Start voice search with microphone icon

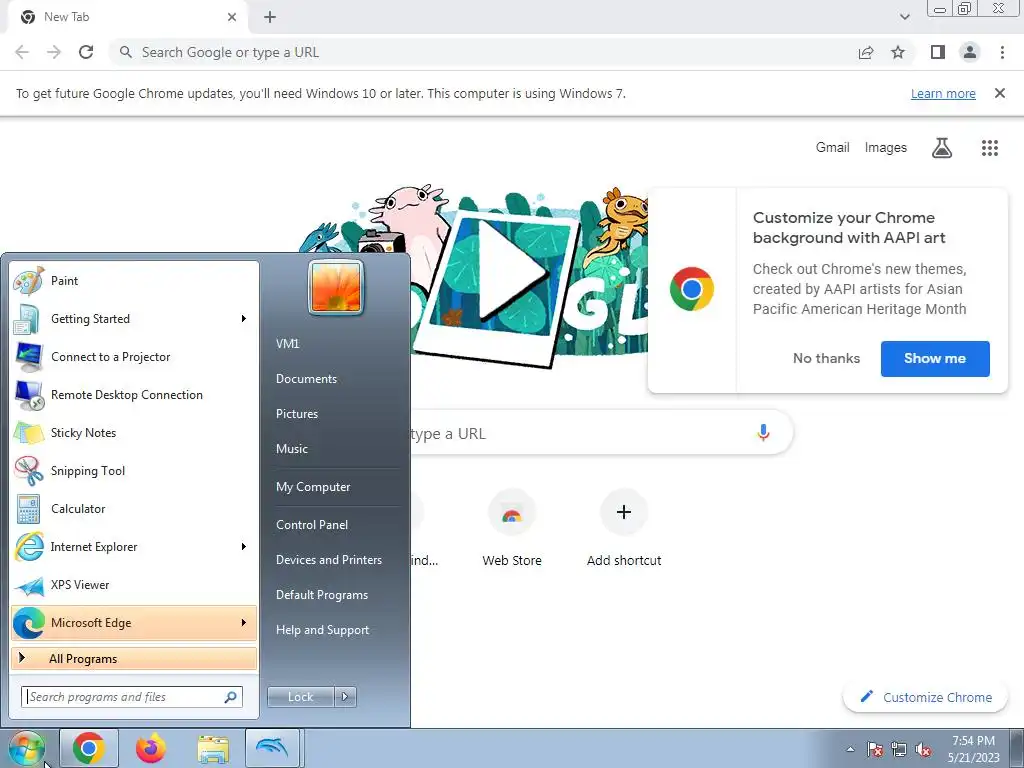pyautogui.click(x=763, y=432)
